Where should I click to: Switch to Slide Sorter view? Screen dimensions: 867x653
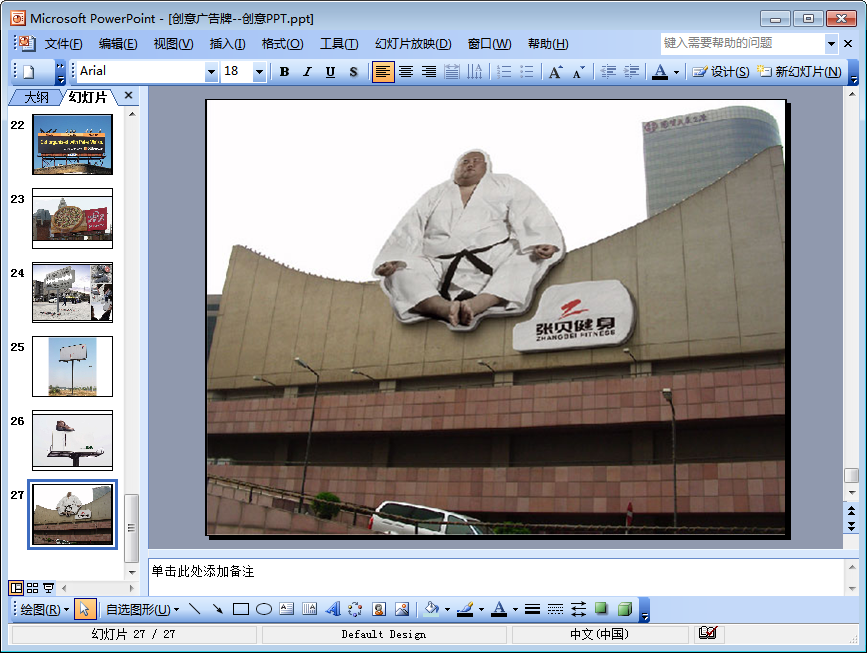click(x=32, y=588)
